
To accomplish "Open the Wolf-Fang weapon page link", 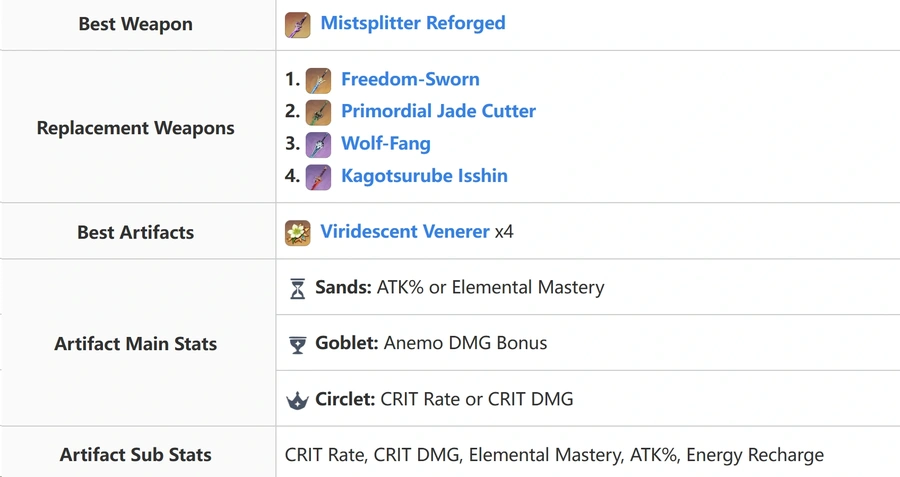I will pos(386,144).
